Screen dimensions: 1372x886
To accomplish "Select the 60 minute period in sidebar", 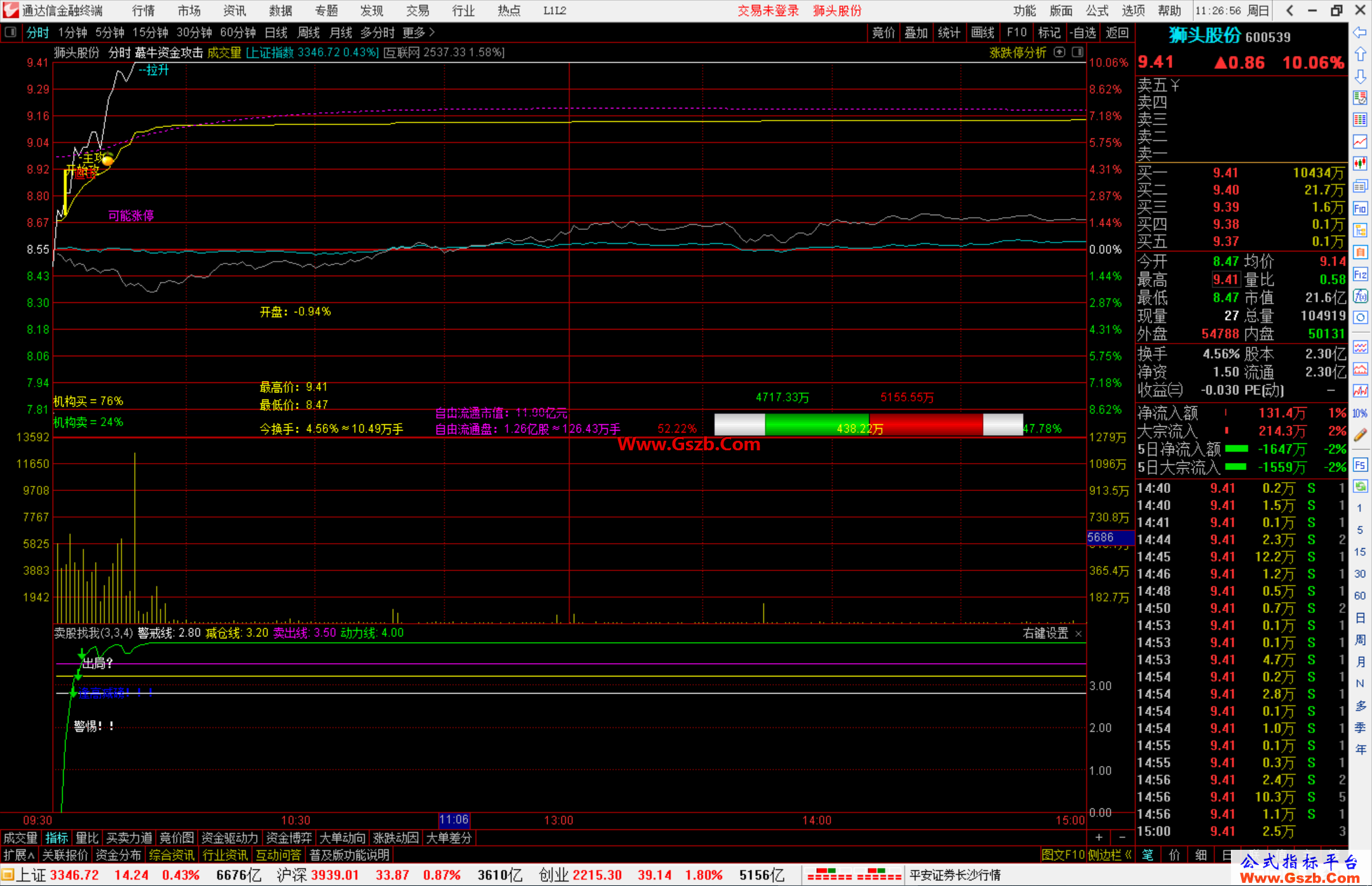I will pos(1360,596).
